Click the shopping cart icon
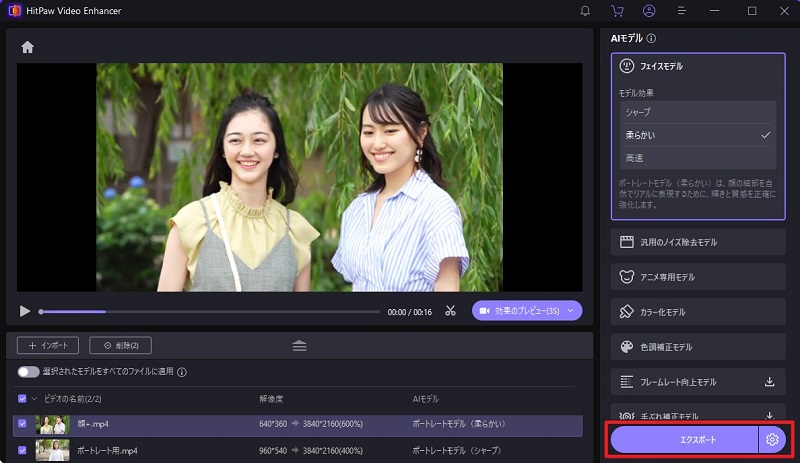 [617, 11]
